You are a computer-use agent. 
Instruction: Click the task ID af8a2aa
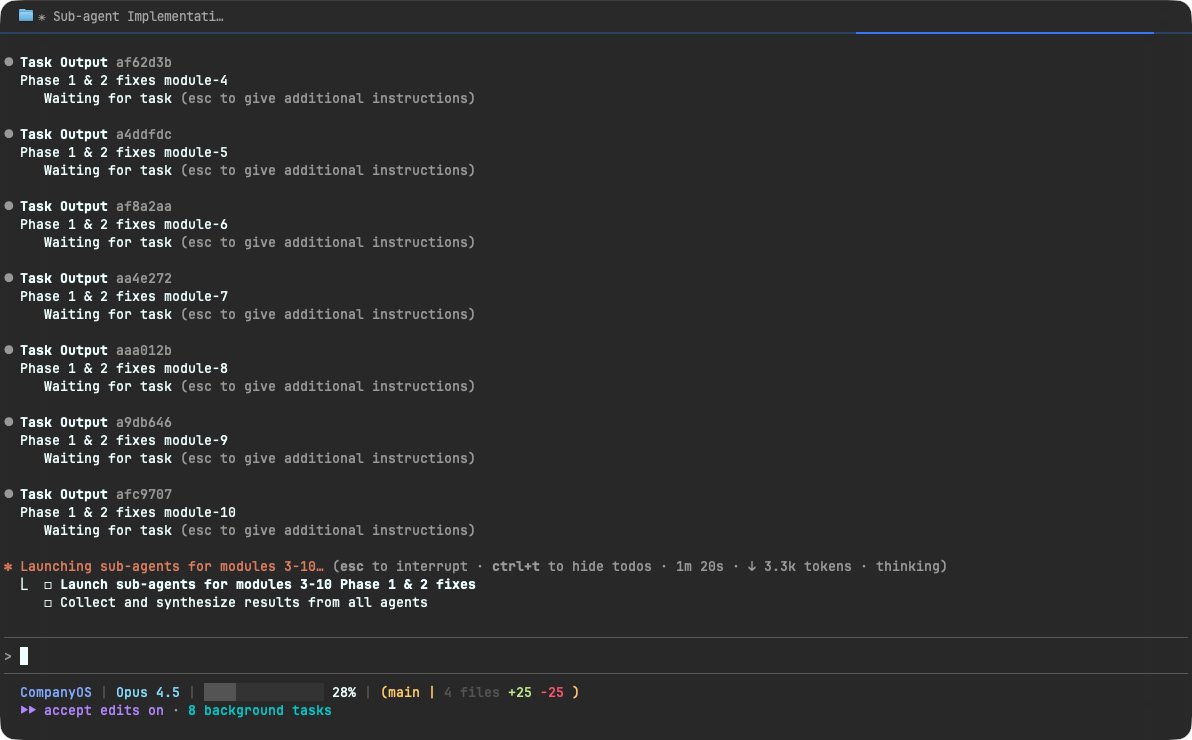144,206
